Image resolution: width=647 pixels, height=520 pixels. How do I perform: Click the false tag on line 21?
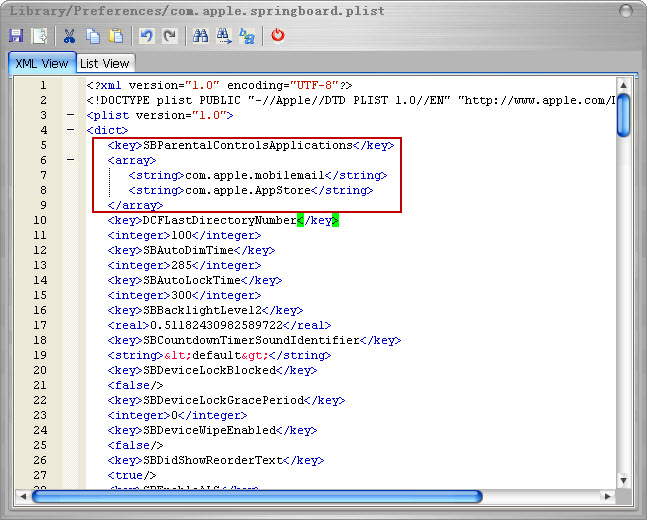click(135, 385)
